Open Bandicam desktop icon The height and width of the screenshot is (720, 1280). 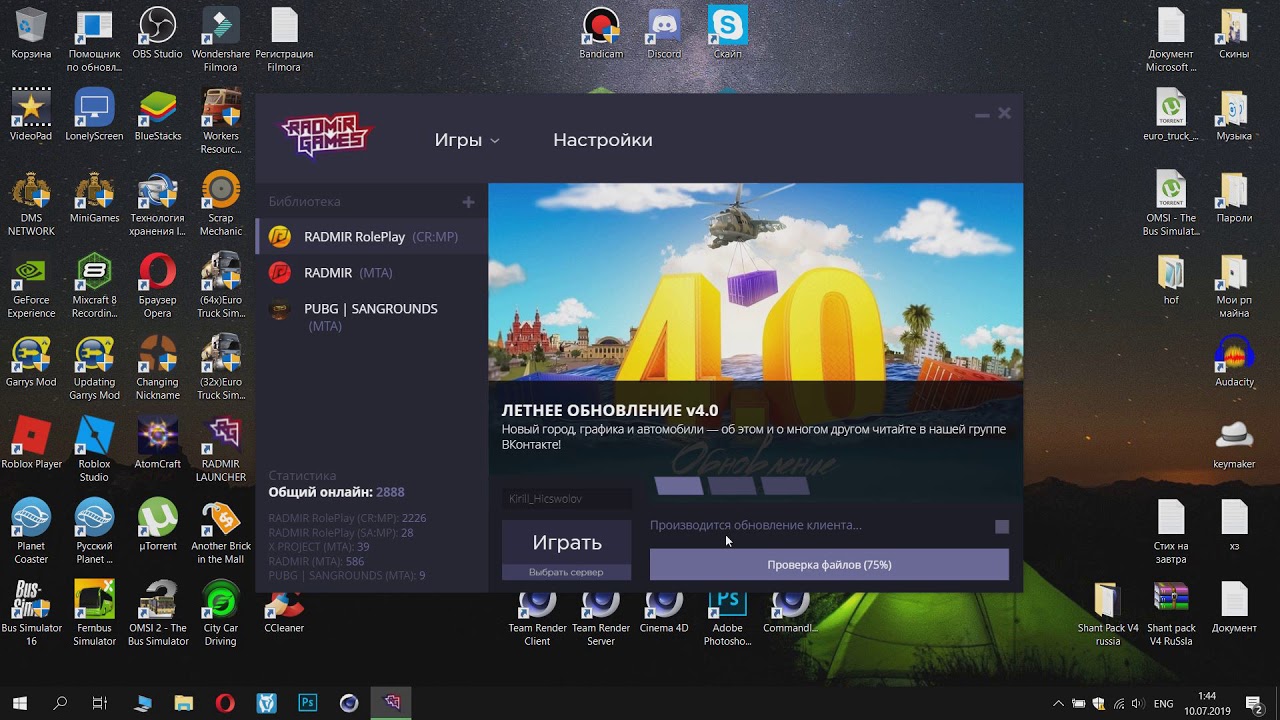[x=601, y=35]
